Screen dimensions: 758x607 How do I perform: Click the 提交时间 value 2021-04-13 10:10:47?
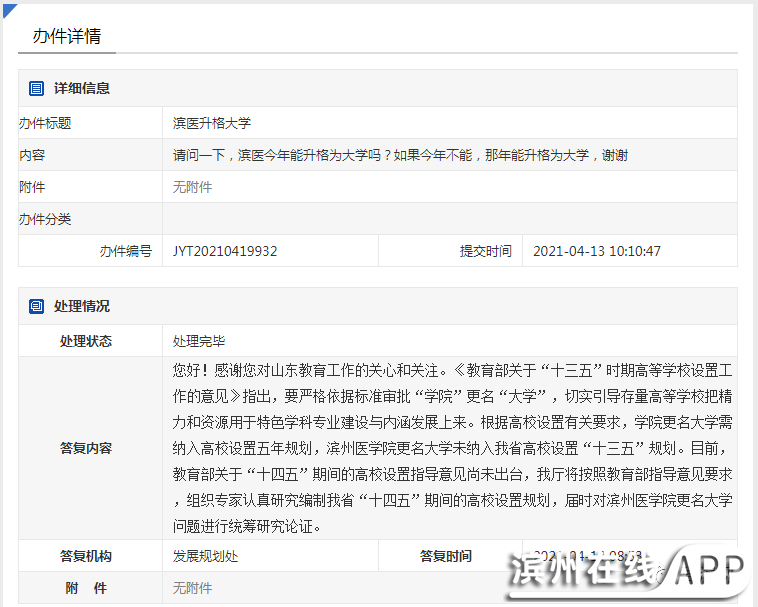pos(596,251)
